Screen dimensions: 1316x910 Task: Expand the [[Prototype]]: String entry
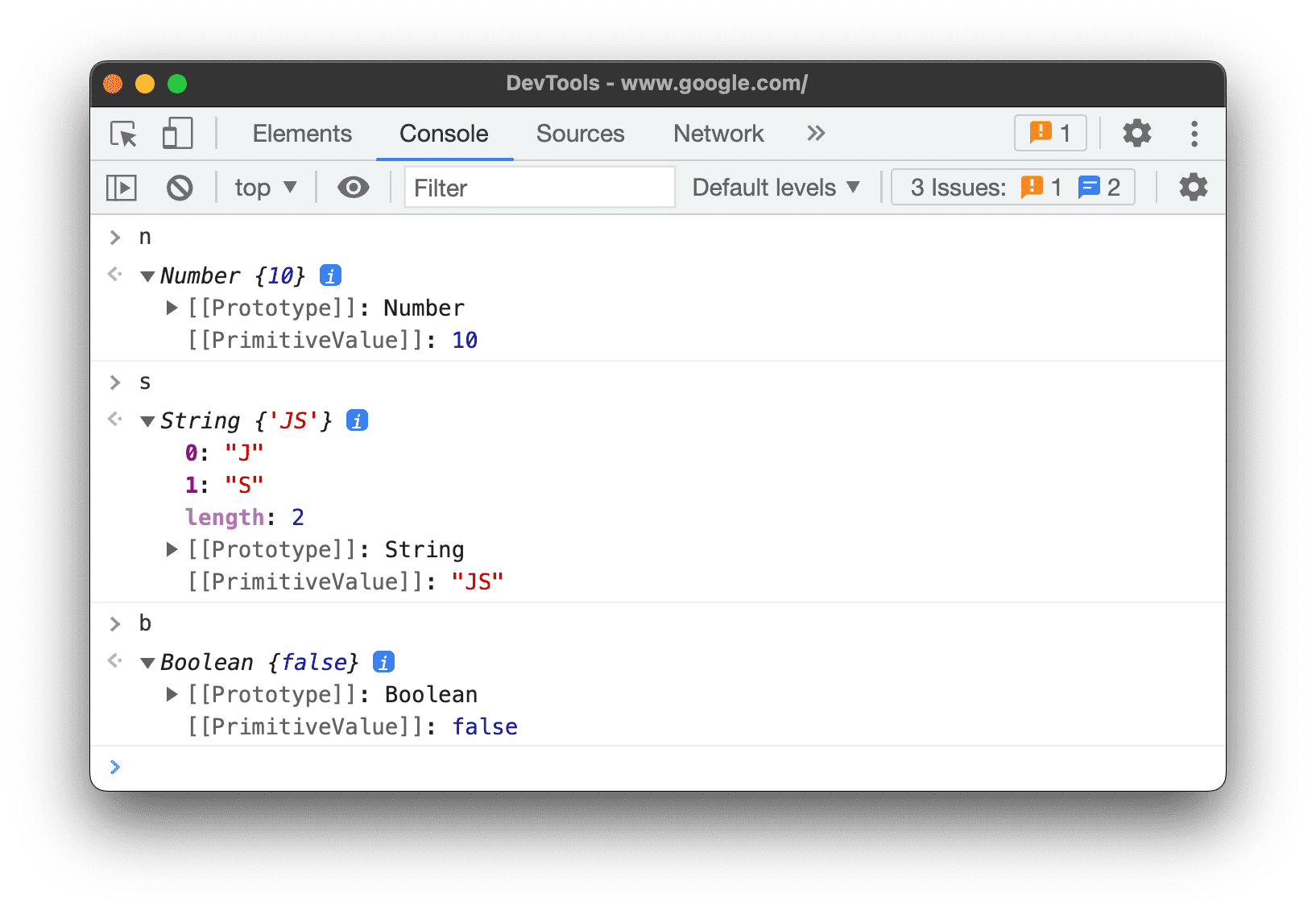coord(172,549)
